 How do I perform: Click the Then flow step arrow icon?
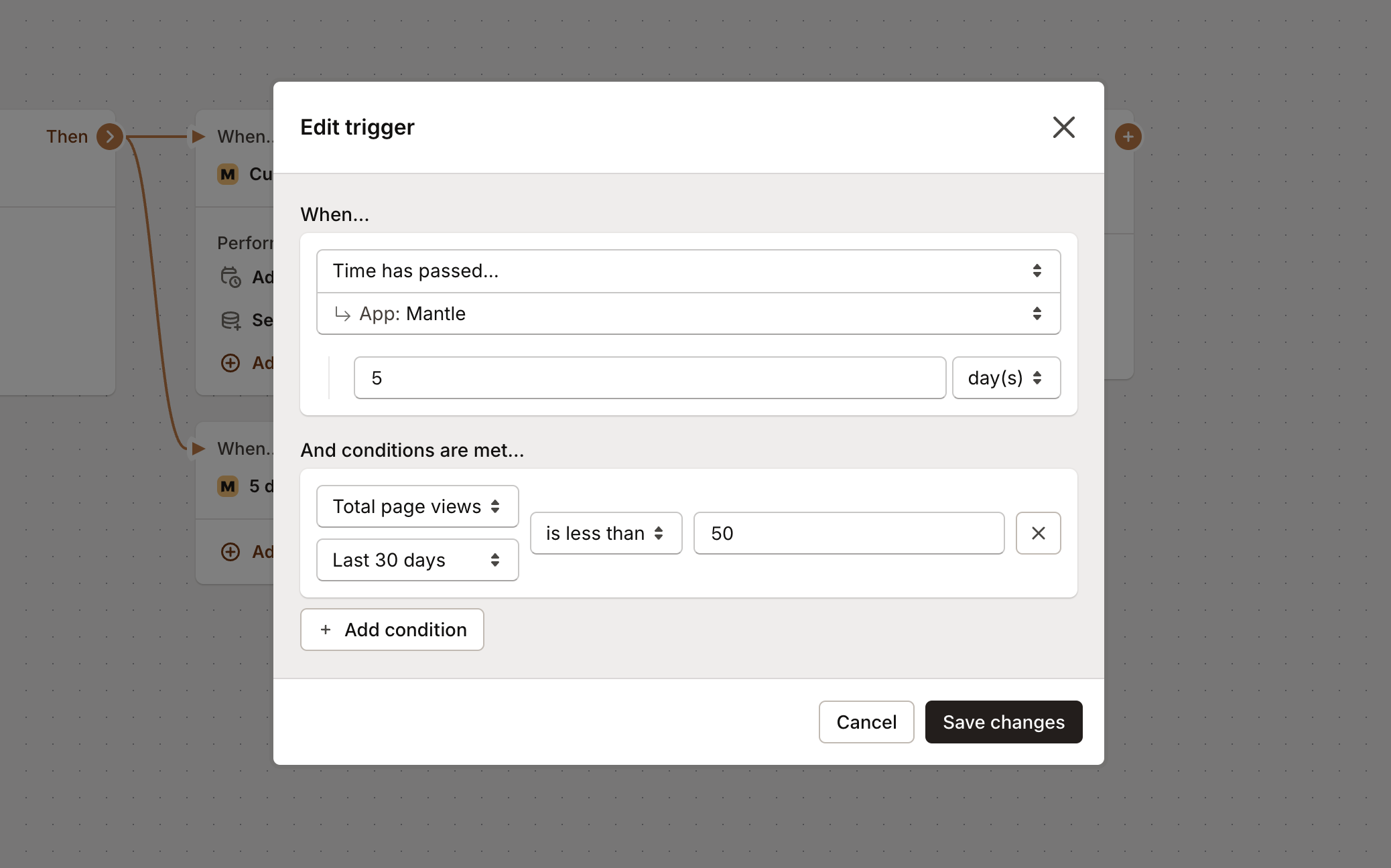(x=110, y=135)
